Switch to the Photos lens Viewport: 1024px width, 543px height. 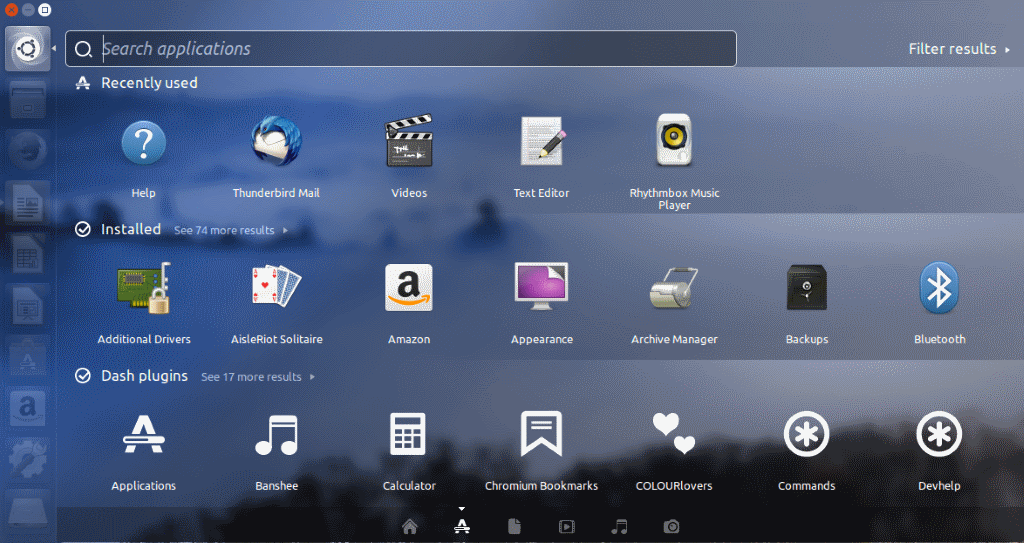pyautogui.click(x=671, y=527)
